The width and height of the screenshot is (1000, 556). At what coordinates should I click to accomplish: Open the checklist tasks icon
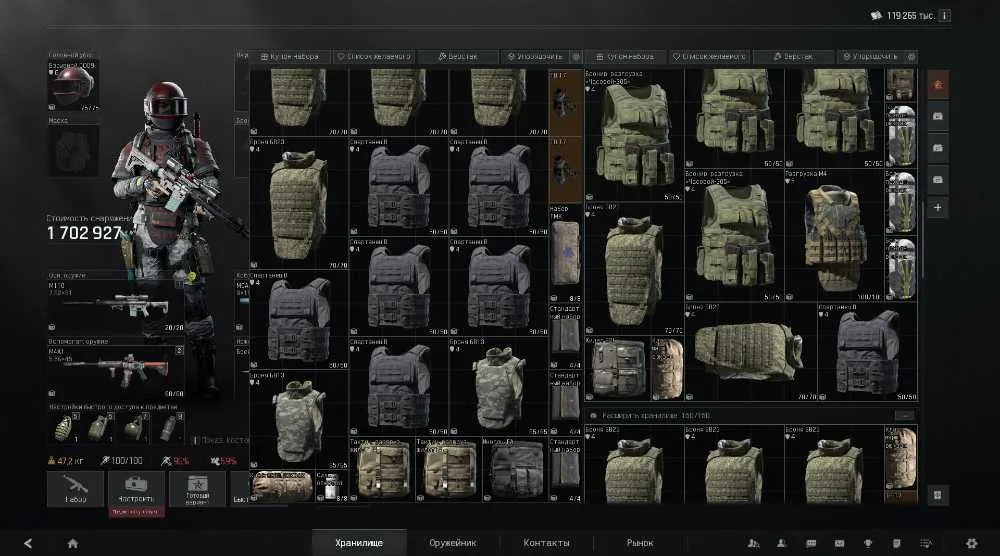coord(926,543)
